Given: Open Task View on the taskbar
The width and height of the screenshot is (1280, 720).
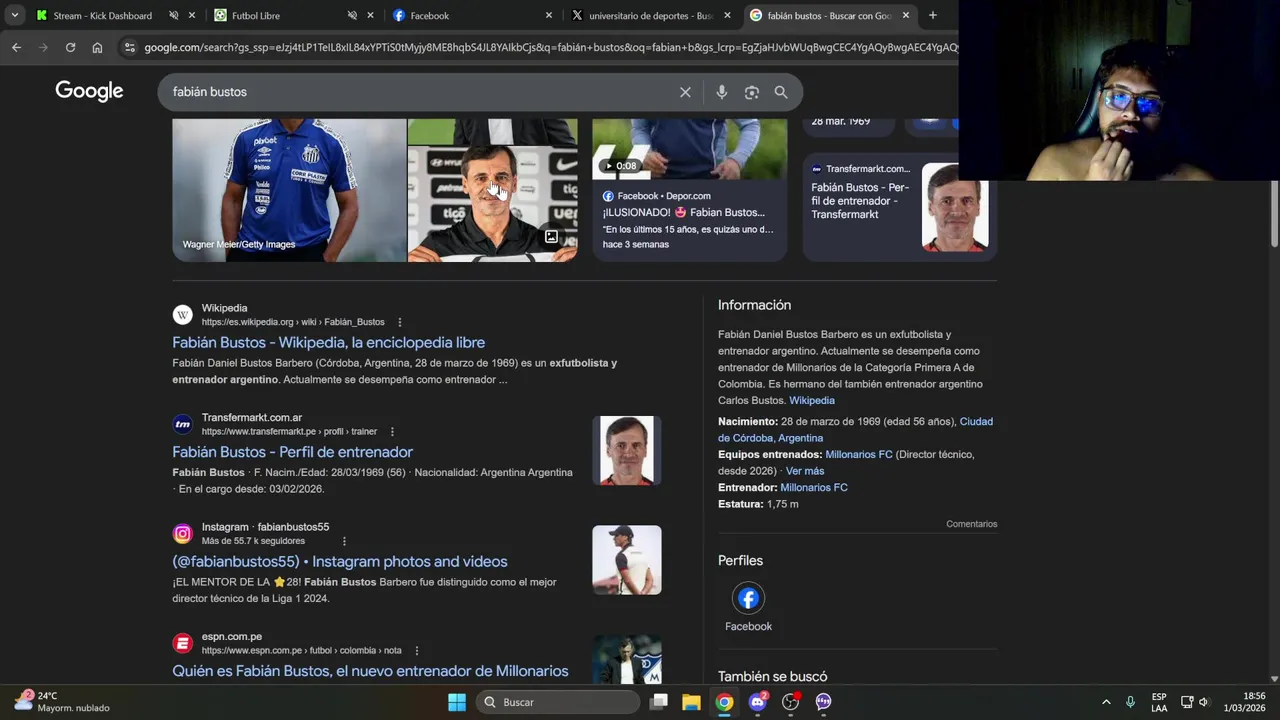Looking at the screenshot, I should pos(658,702).
